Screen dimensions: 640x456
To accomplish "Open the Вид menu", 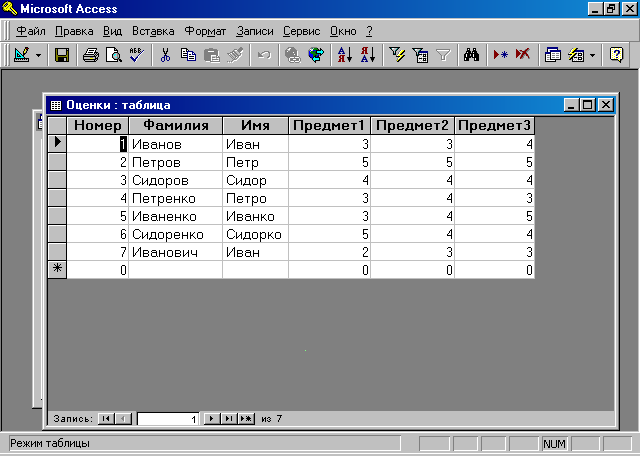I will click(112, 31).
